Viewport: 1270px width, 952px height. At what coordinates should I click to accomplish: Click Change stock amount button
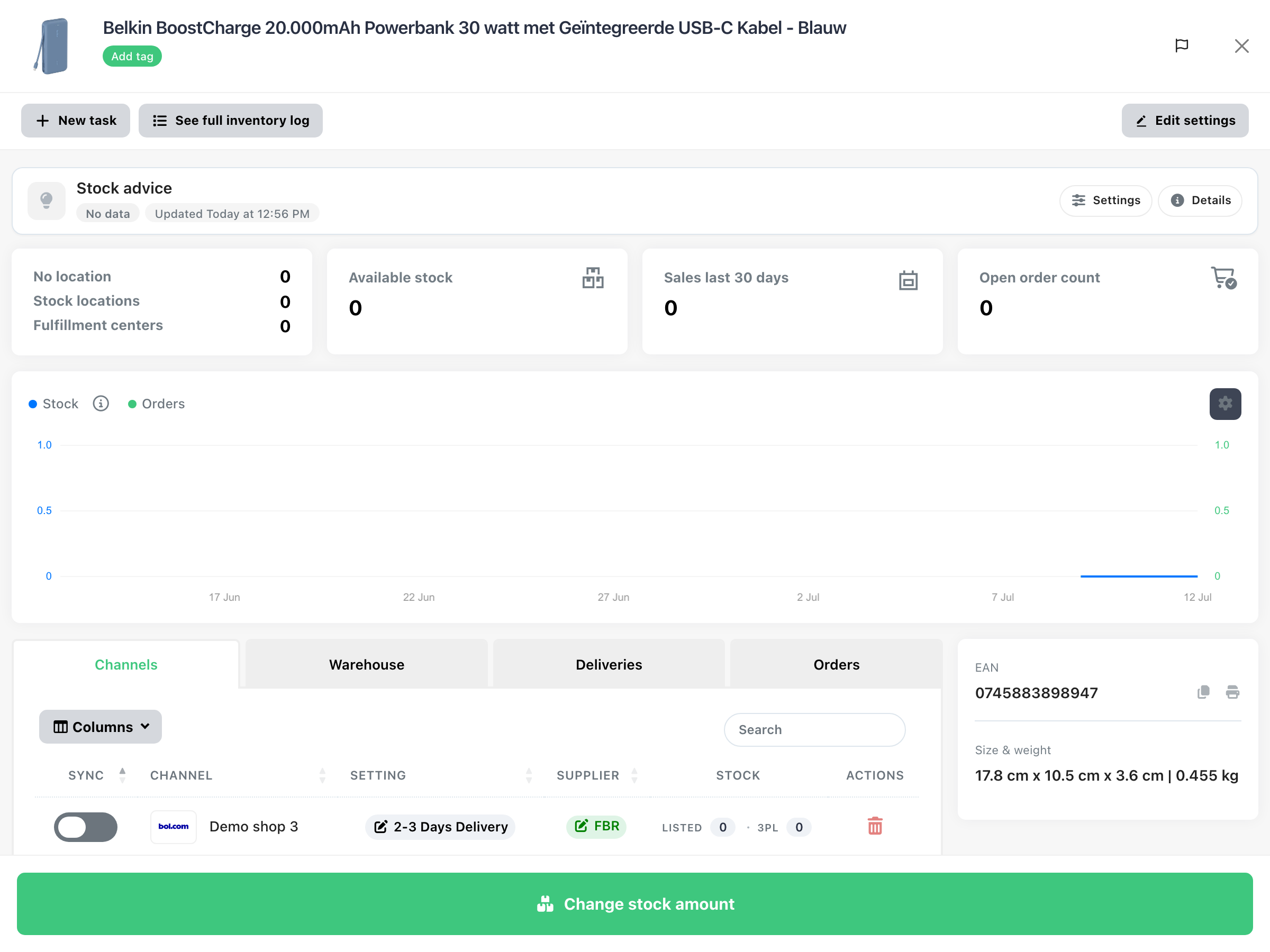click(x=634, y=904)
